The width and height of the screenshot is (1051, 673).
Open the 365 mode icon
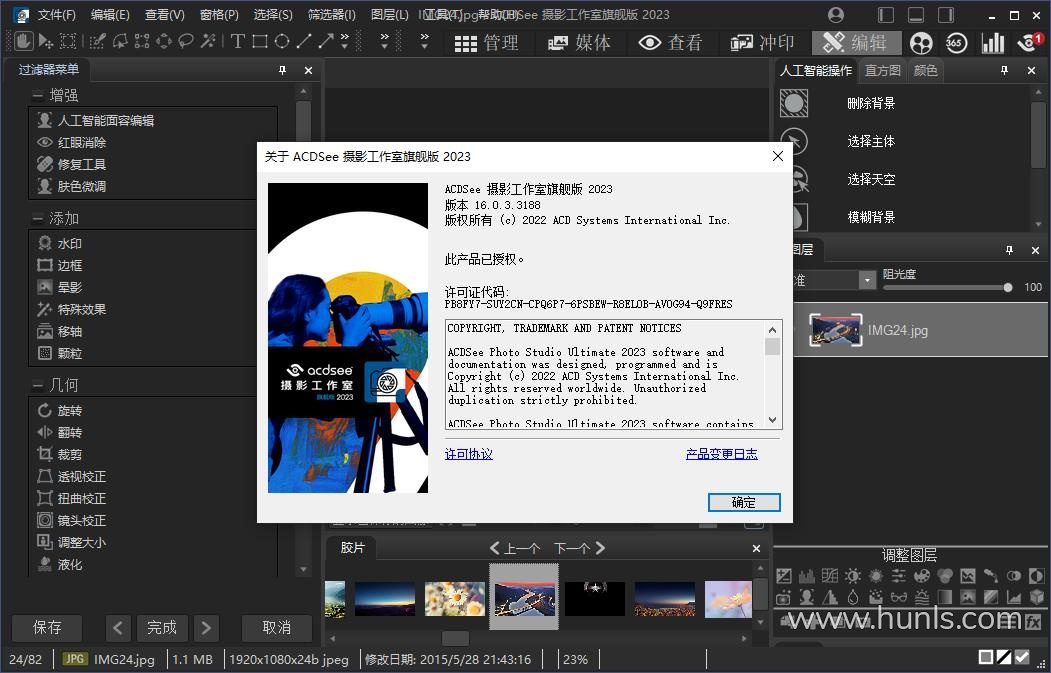click(x=956, y=43)
